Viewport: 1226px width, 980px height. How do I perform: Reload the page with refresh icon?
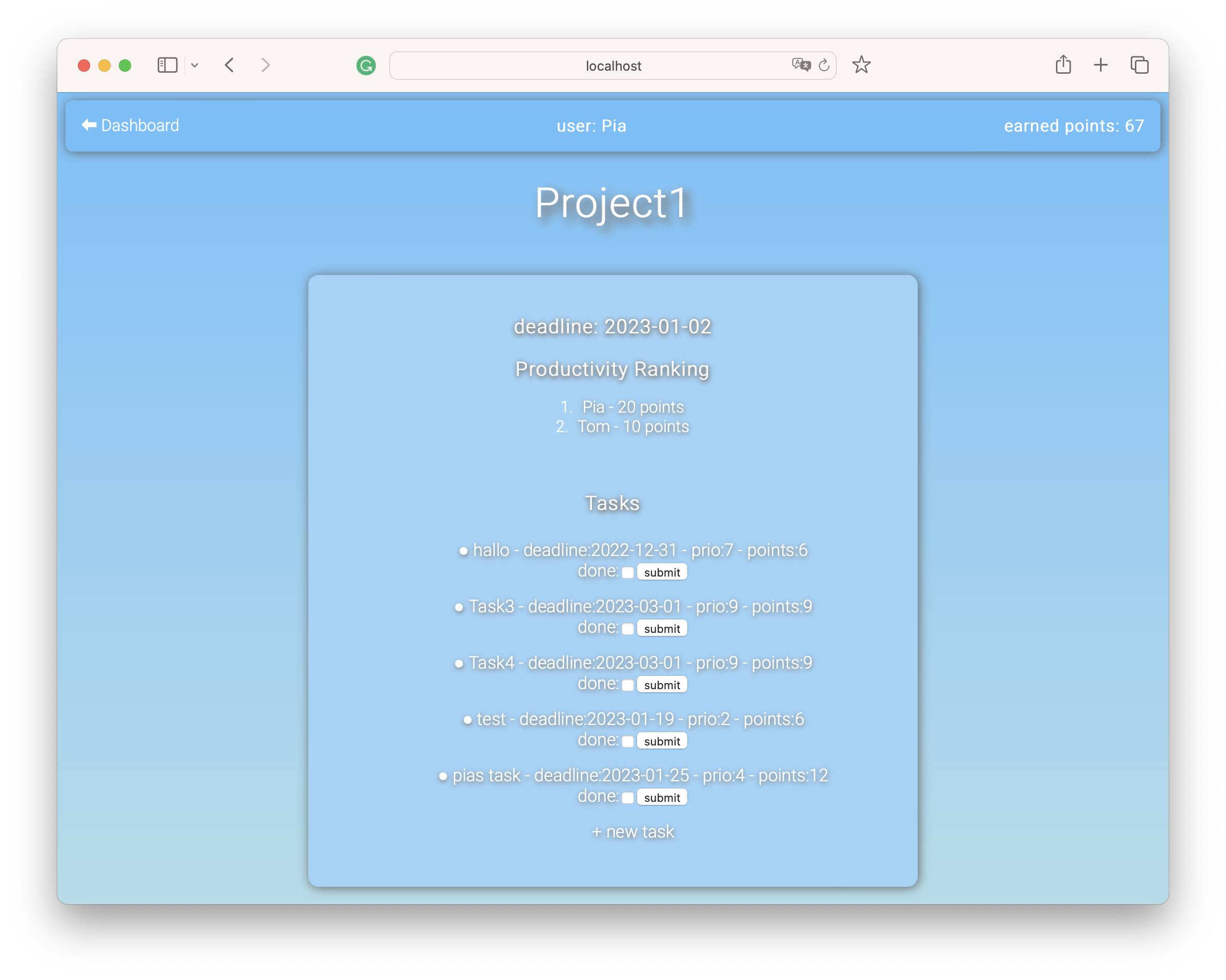tap(824, 66)
